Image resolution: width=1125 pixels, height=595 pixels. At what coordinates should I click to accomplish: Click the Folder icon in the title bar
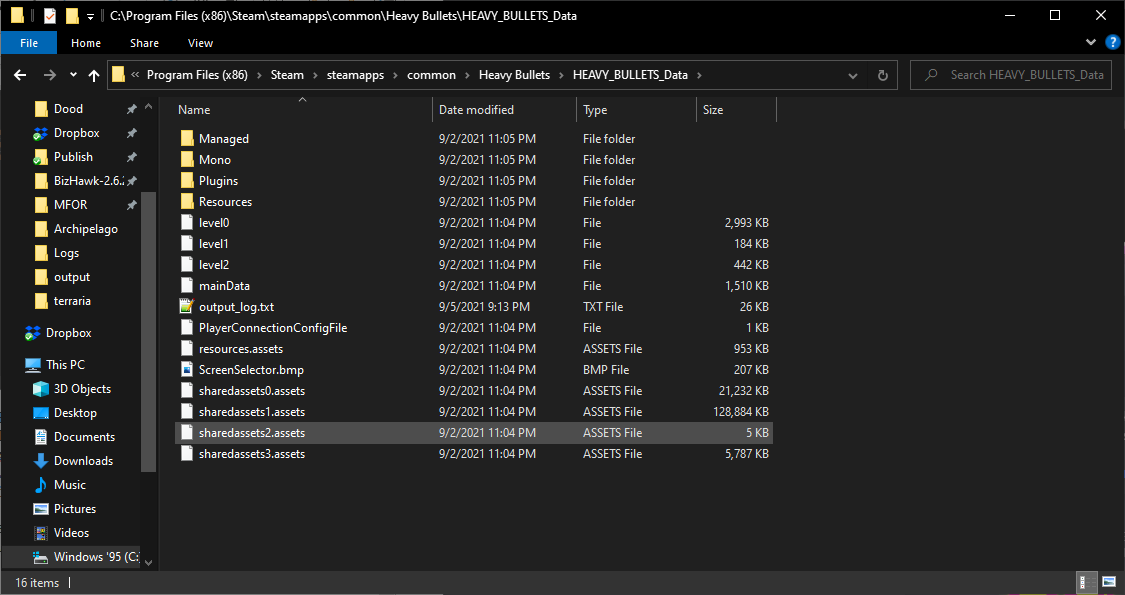17,15
